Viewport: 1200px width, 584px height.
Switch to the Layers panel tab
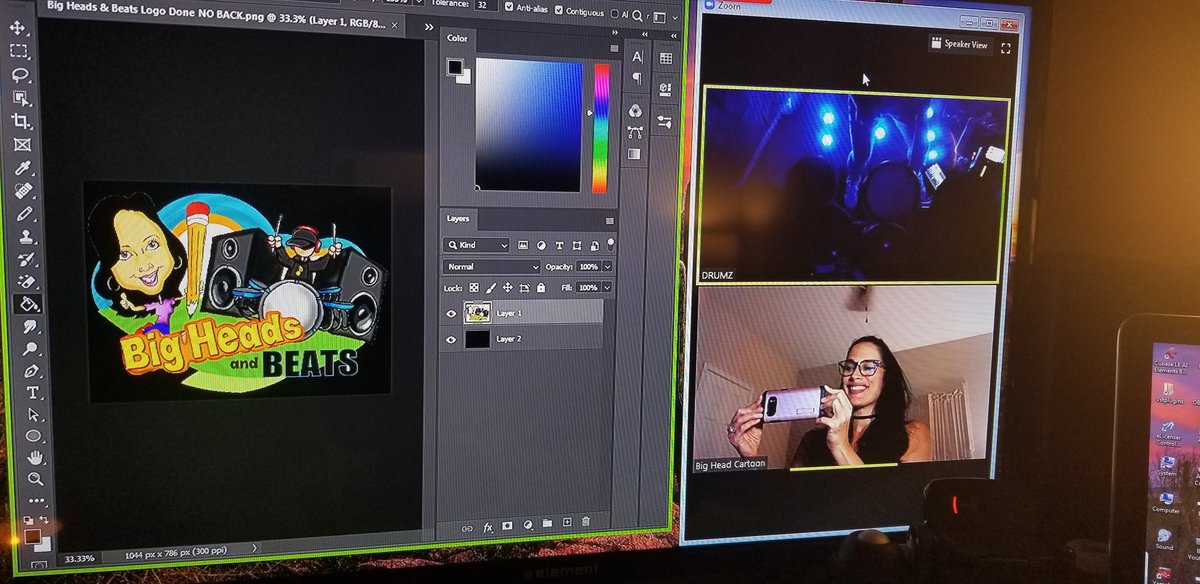(x=458, y=218)
